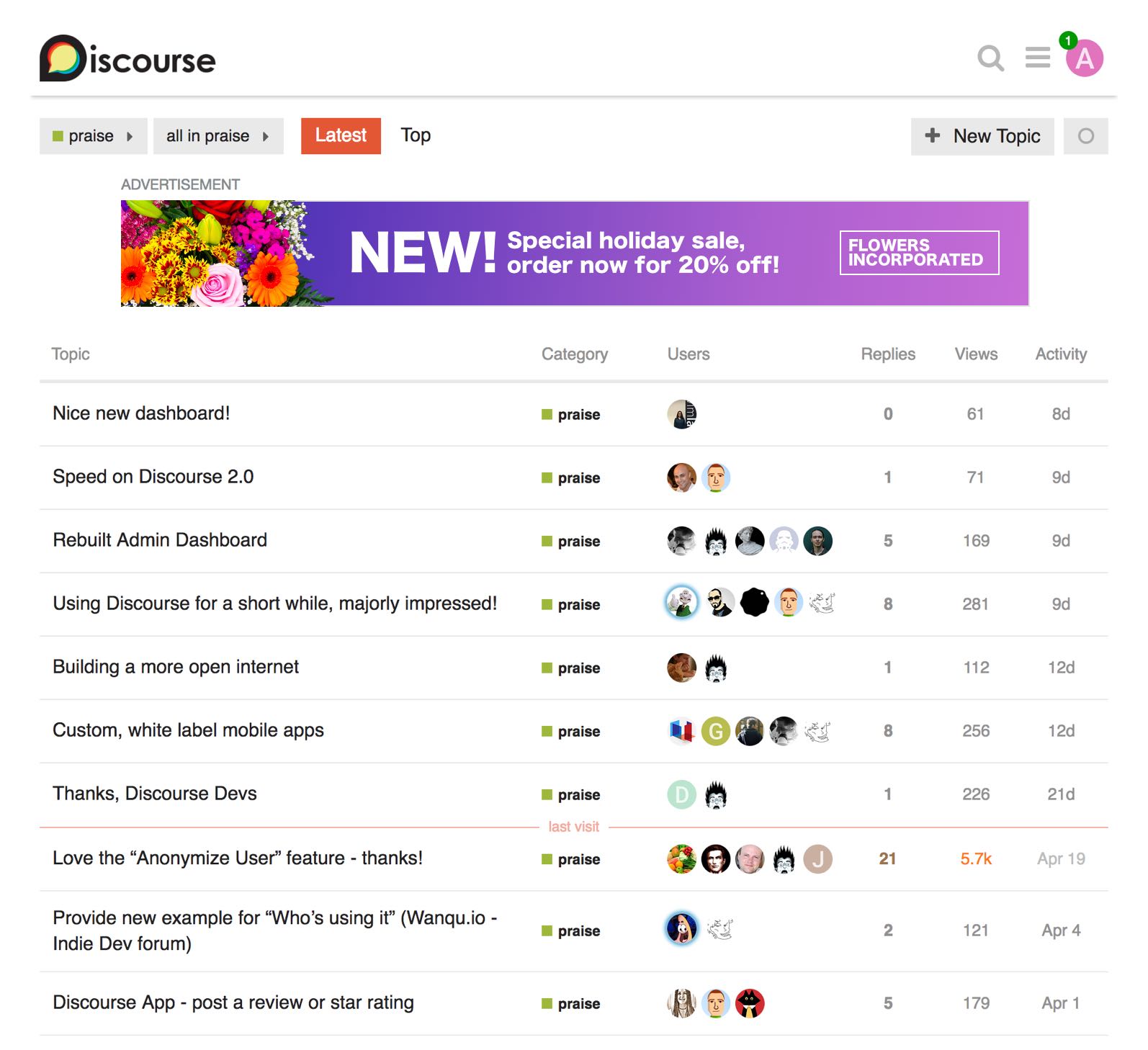The width and height of the screenshot is (1148, 1050).
Task: Switch to the Latest tab
Action: pos(341,135)
